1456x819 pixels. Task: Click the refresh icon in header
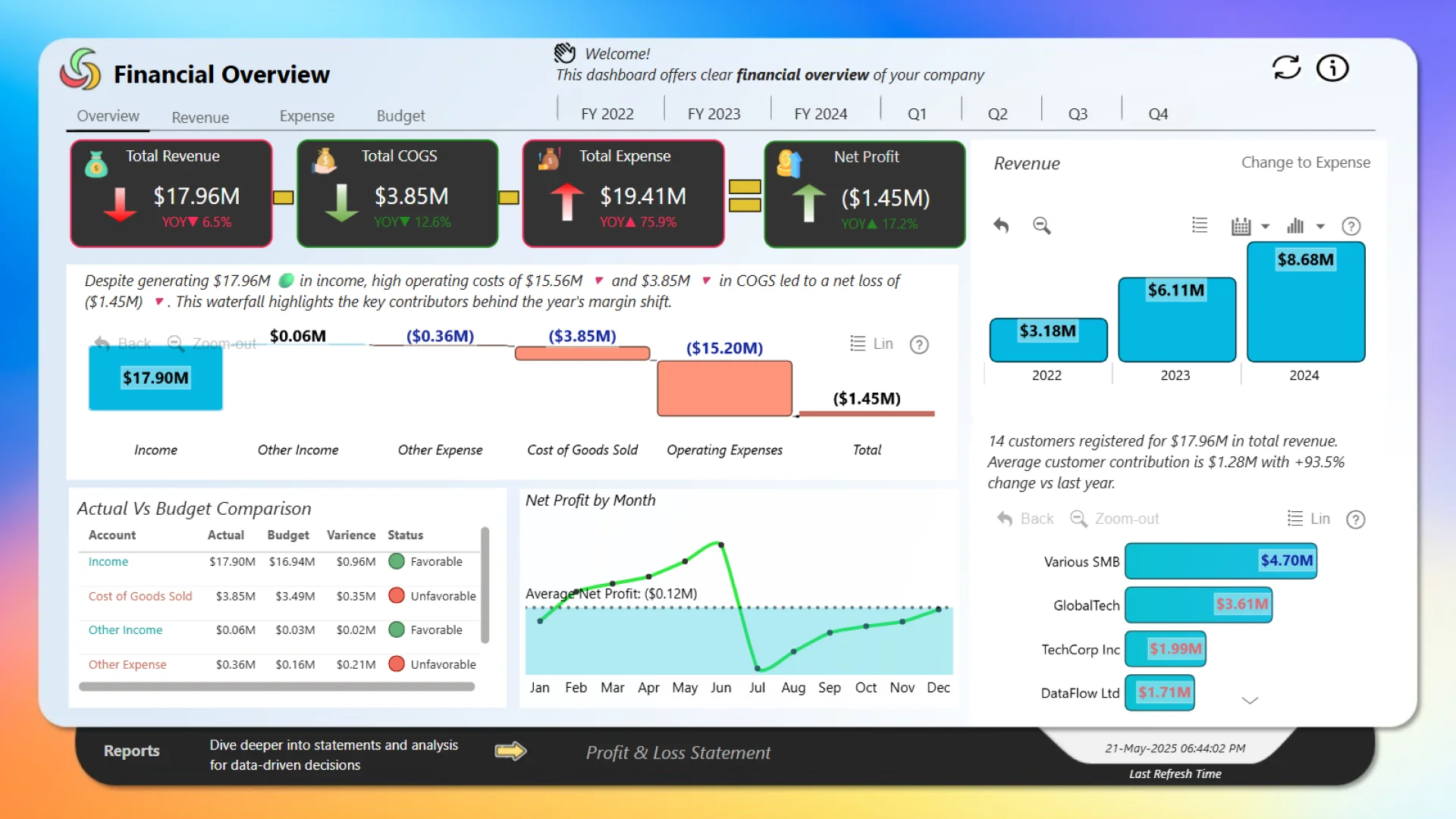(x=1286, y=68)
